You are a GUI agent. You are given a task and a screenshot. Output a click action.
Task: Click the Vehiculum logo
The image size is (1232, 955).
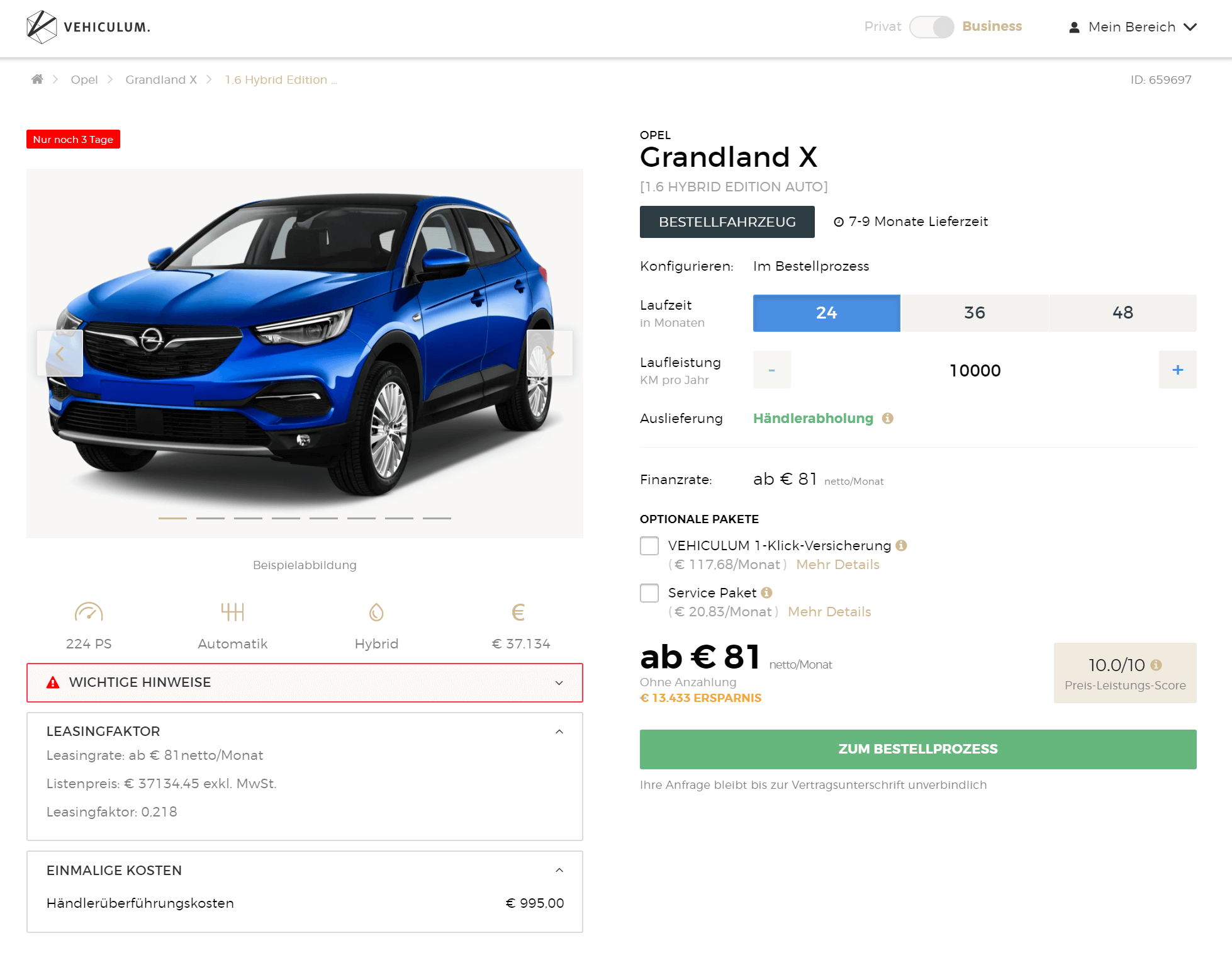pos(89,27)
